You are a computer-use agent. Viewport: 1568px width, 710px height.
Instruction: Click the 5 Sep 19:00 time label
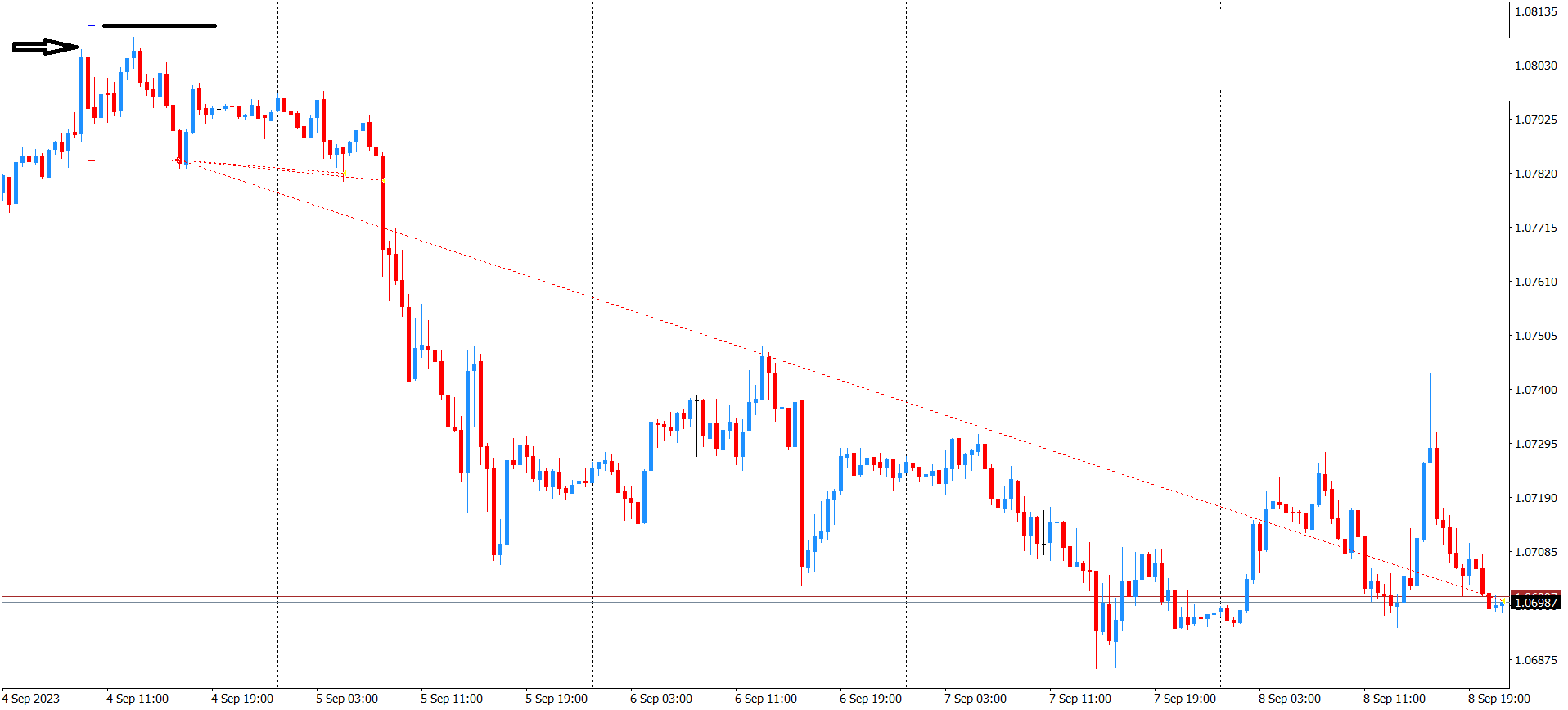pyautogui.click(x=556, y=699)
